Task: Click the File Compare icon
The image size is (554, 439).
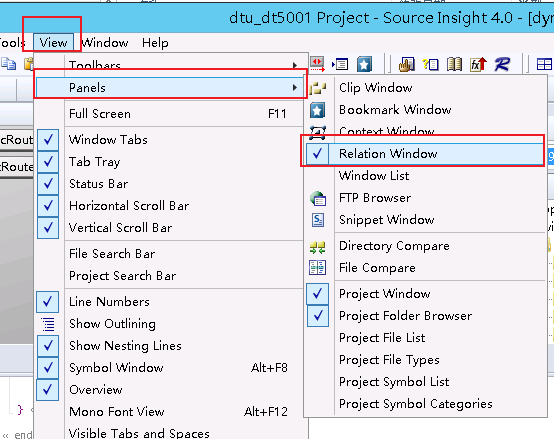Action: [317, 267]
